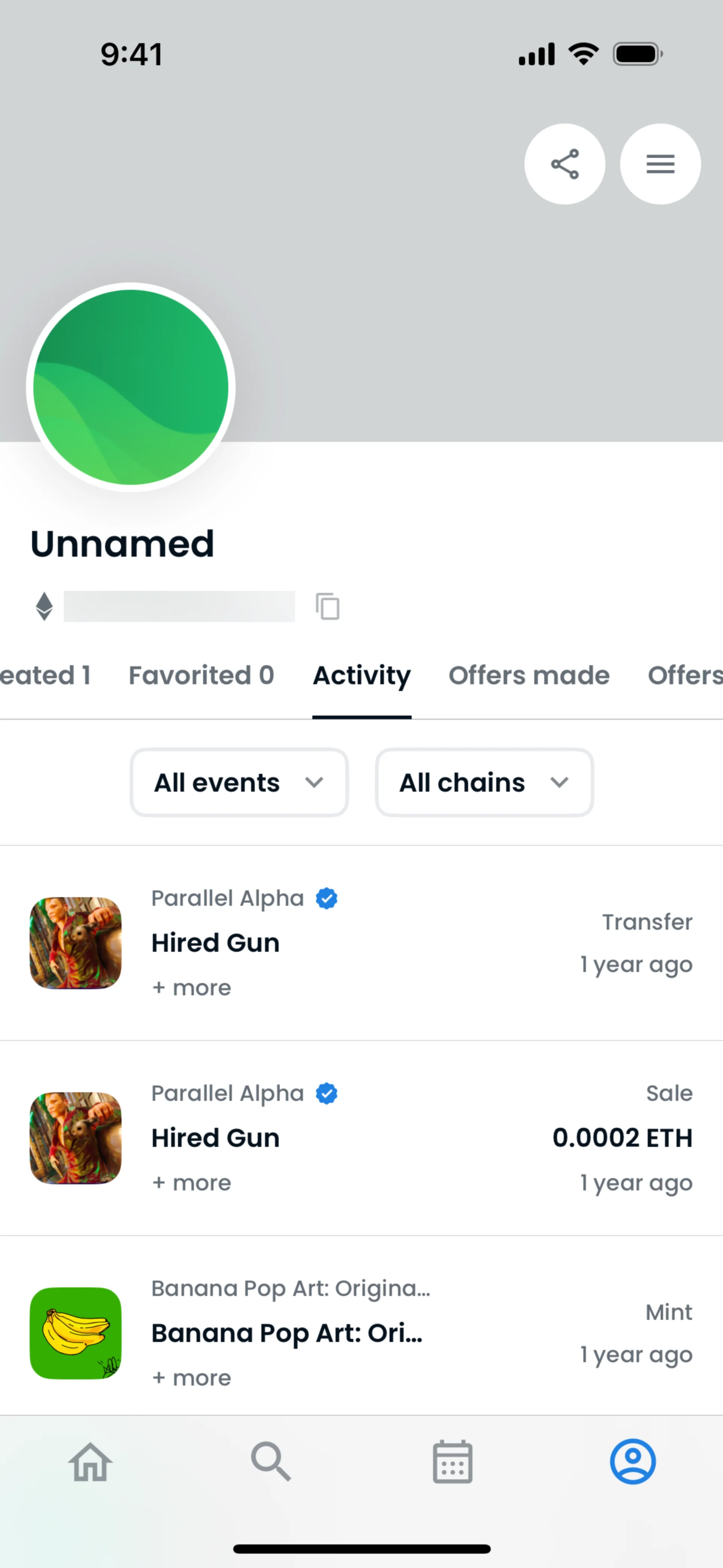Switch to the Favorited tab

pos(201,675)
